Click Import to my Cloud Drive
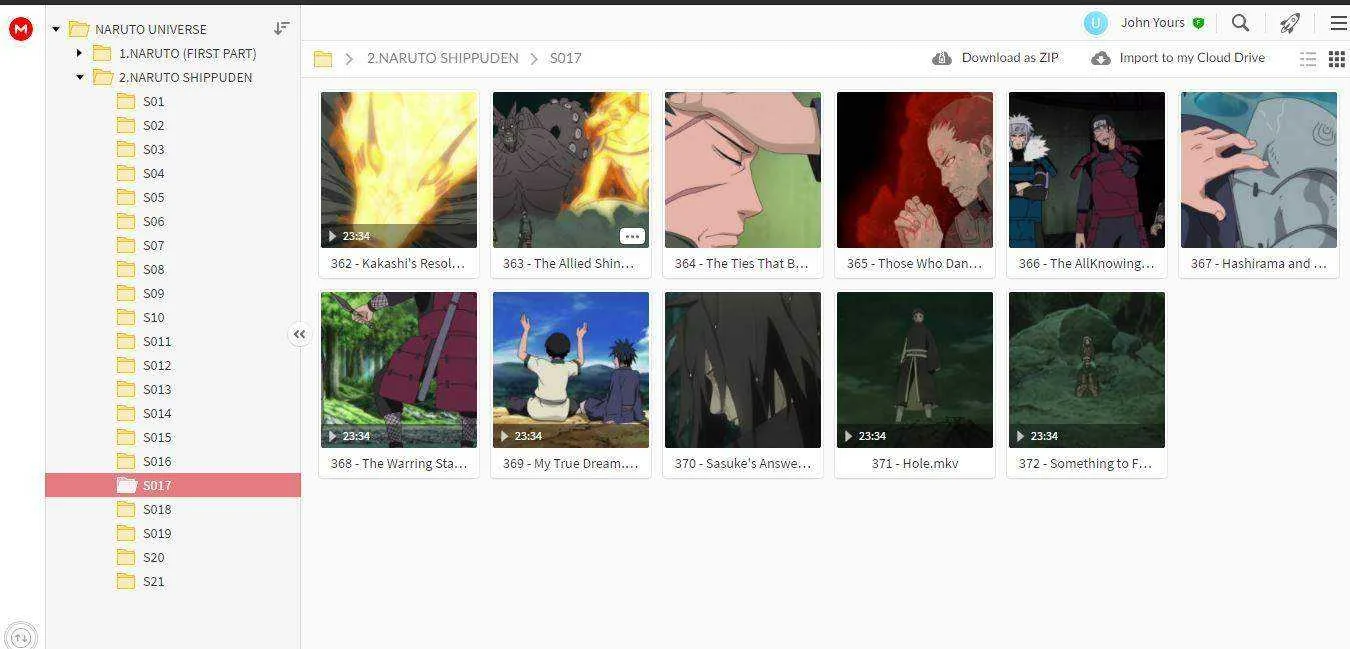 coord(1178,58)
